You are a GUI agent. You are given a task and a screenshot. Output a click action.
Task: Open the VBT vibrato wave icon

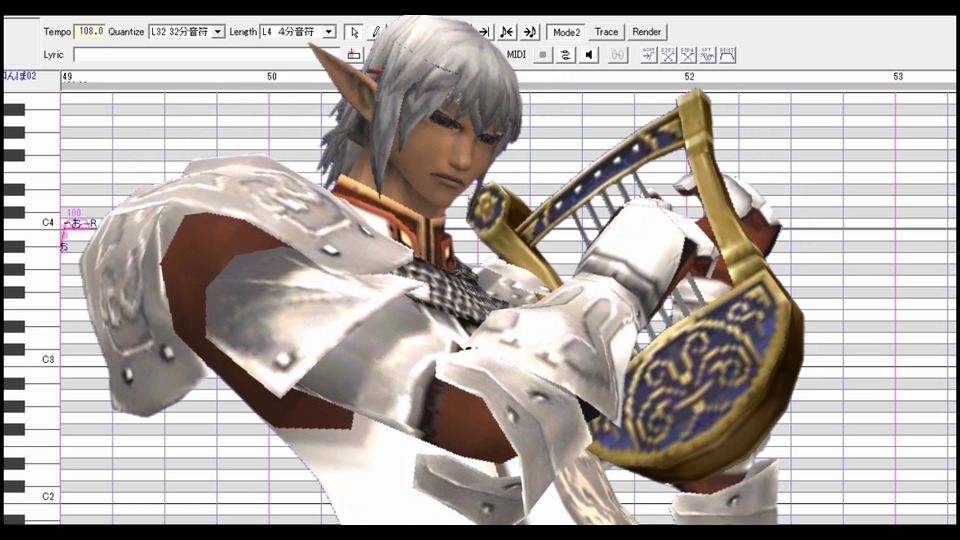(707, 54)
